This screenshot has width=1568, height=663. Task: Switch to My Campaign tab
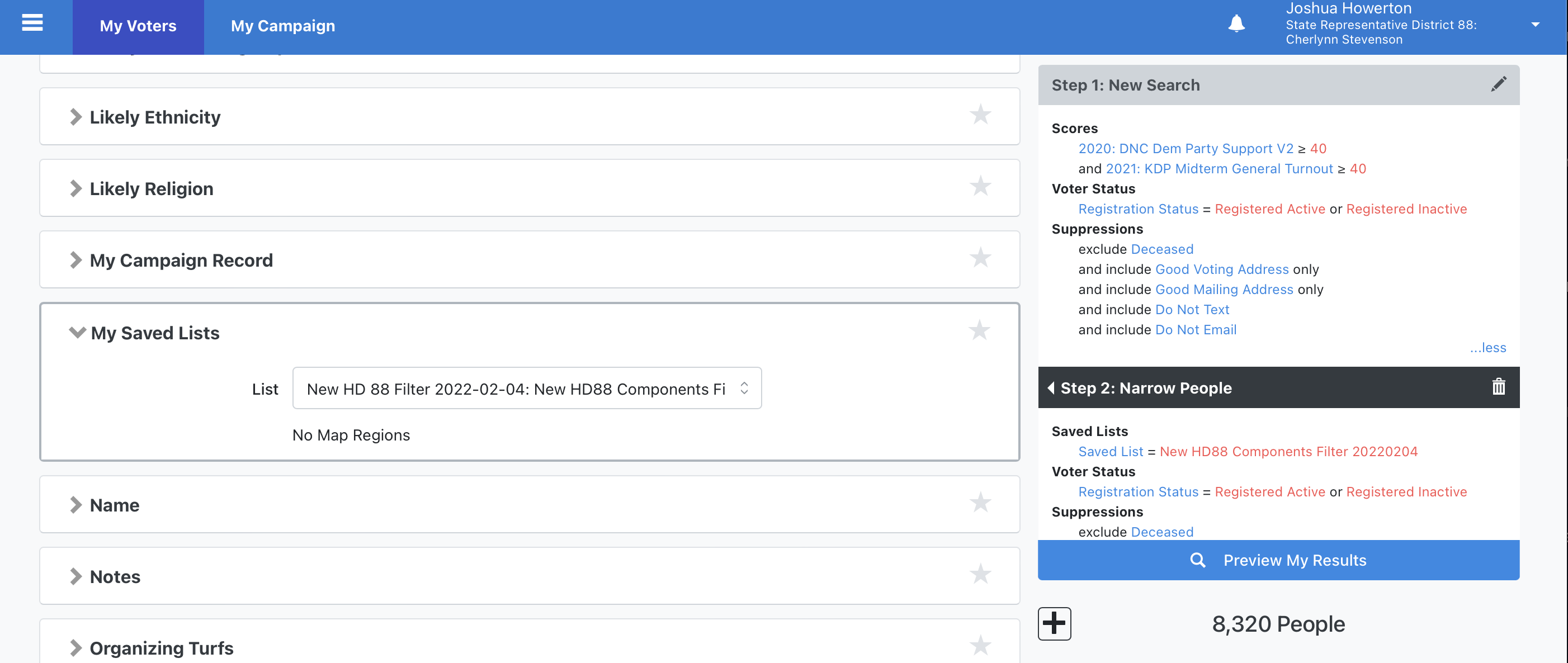point(282,26)
